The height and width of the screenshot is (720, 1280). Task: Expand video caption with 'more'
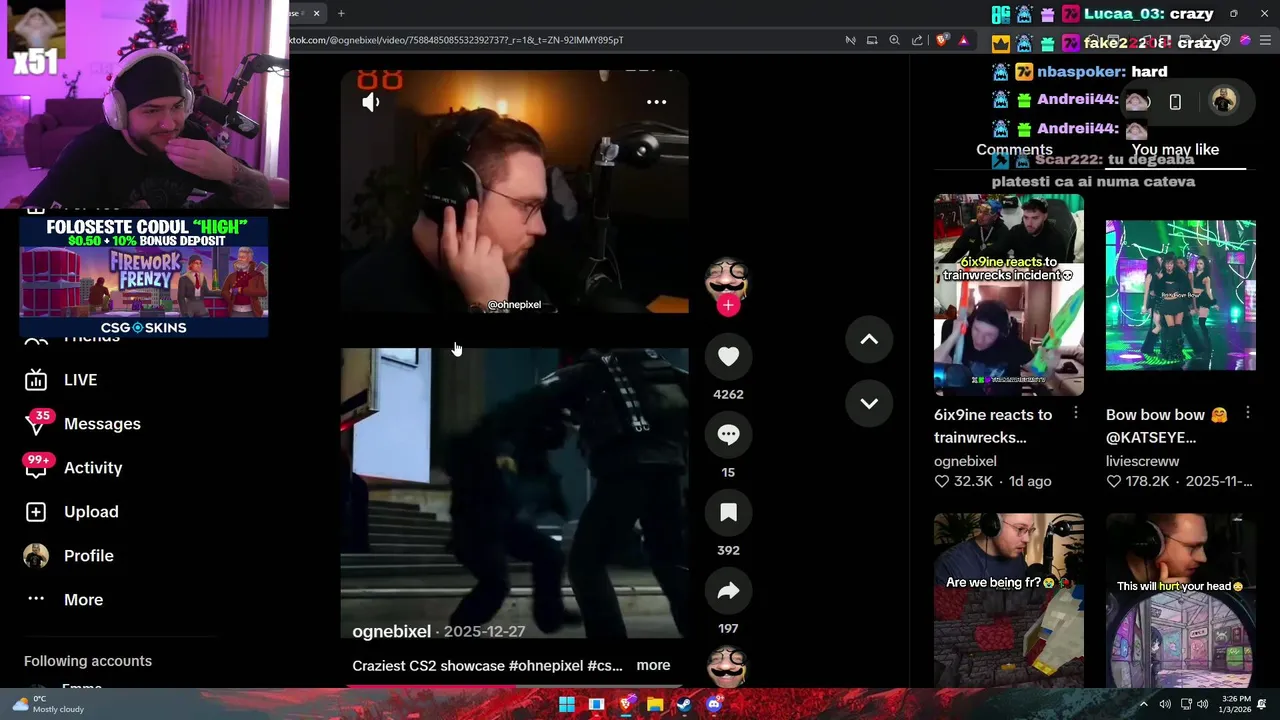653,666
